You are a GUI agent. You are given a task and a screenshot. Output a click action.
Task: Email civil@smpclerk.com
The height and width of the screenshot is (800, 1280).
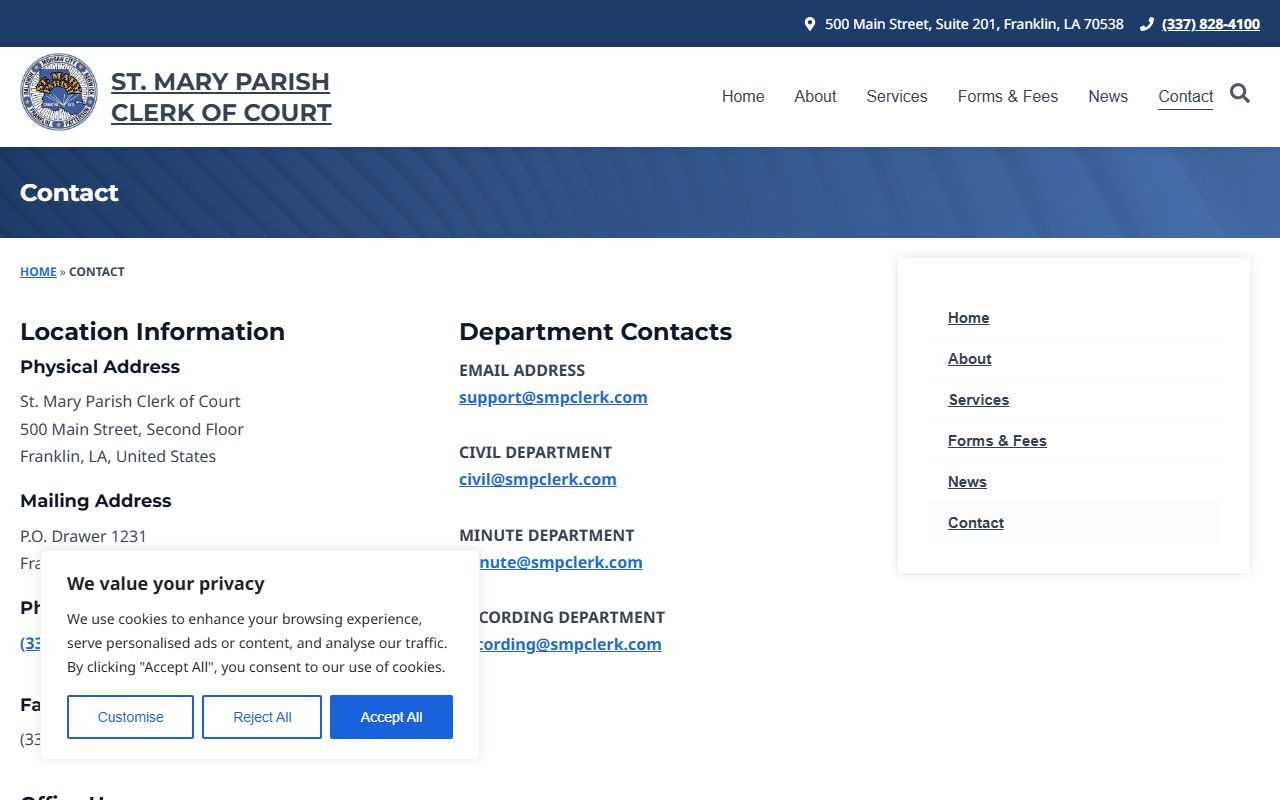point(538,479)
